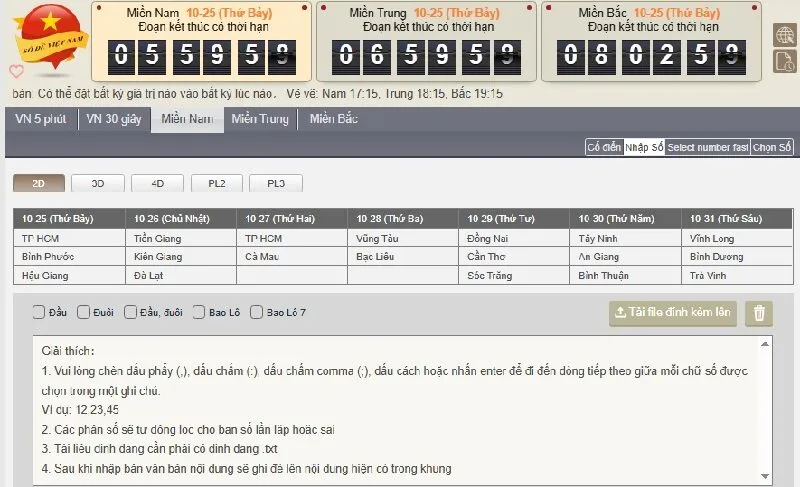The height and width of the screenshot is (487, 800).
Task: Select the Cổ điển input mode
Action: coord(604,147)
